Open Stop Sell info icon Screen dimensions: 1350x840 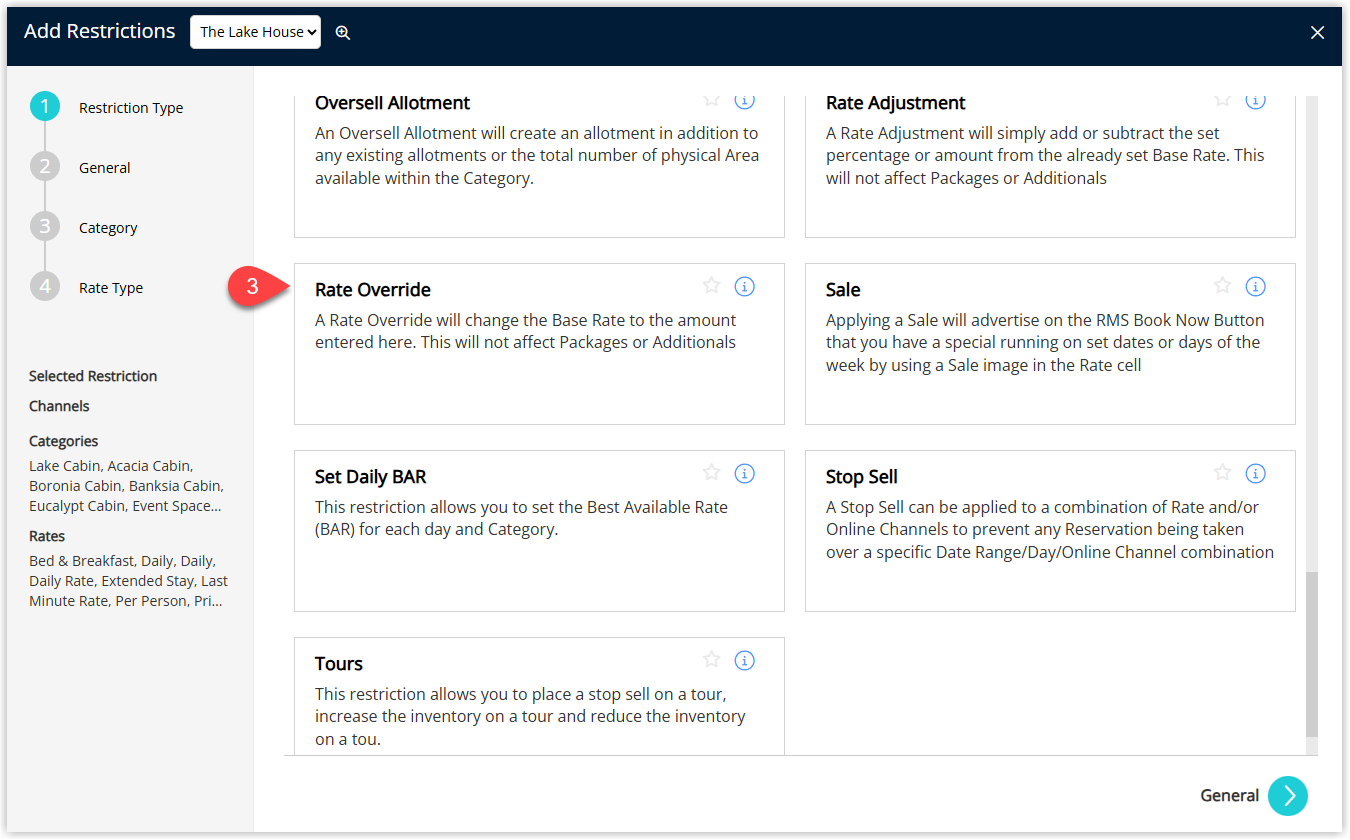pyautogui.click(x=1256, y=473)
